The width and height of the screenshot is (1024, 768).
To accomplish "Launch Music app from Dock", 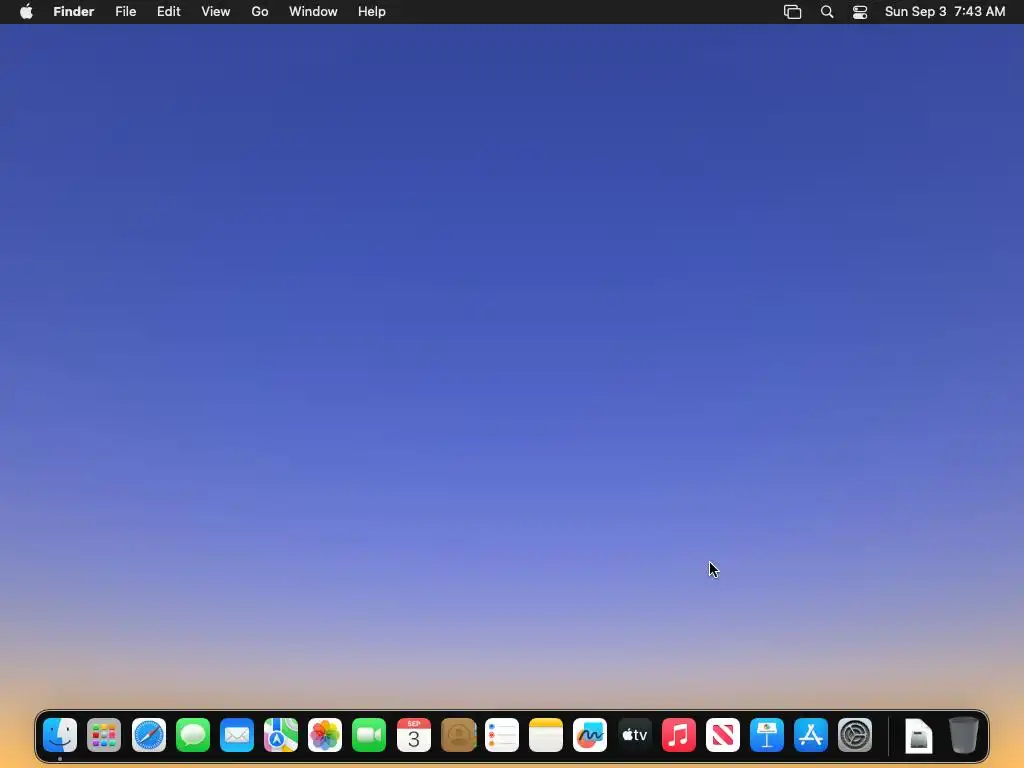I will tap(679, 735).
